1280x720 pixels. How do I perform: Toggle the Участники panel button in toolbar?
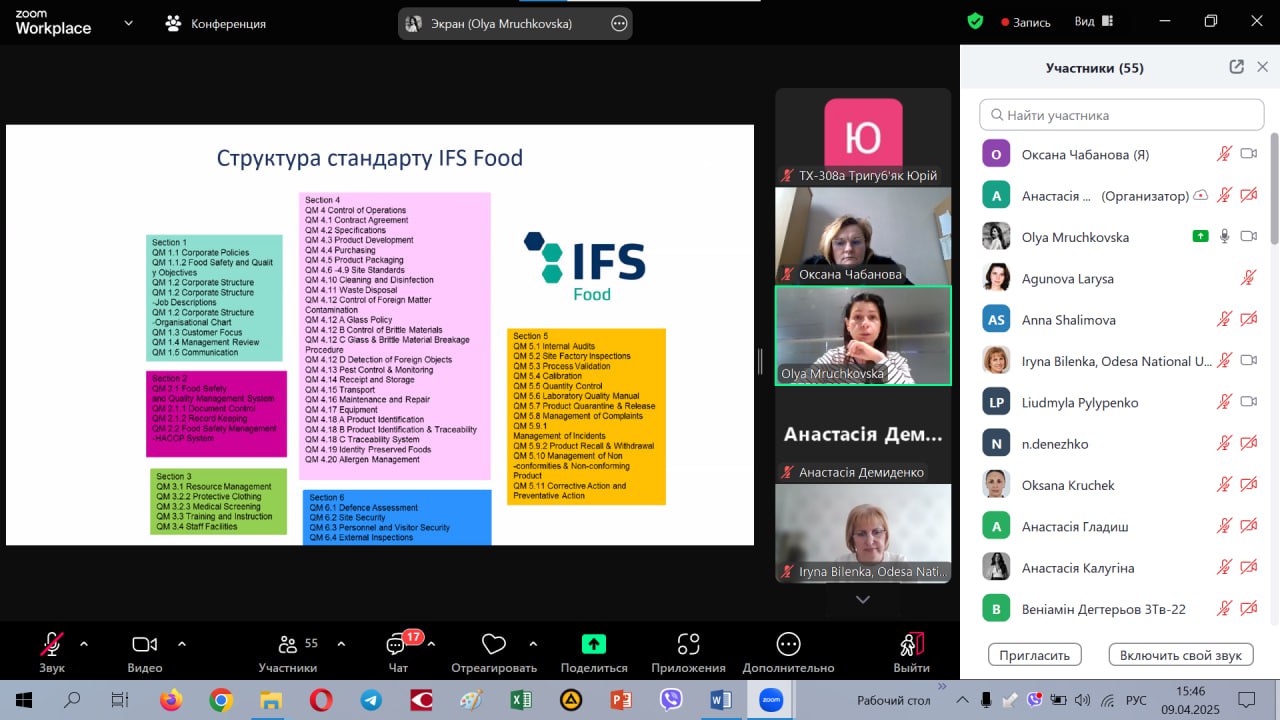point(288,652)
